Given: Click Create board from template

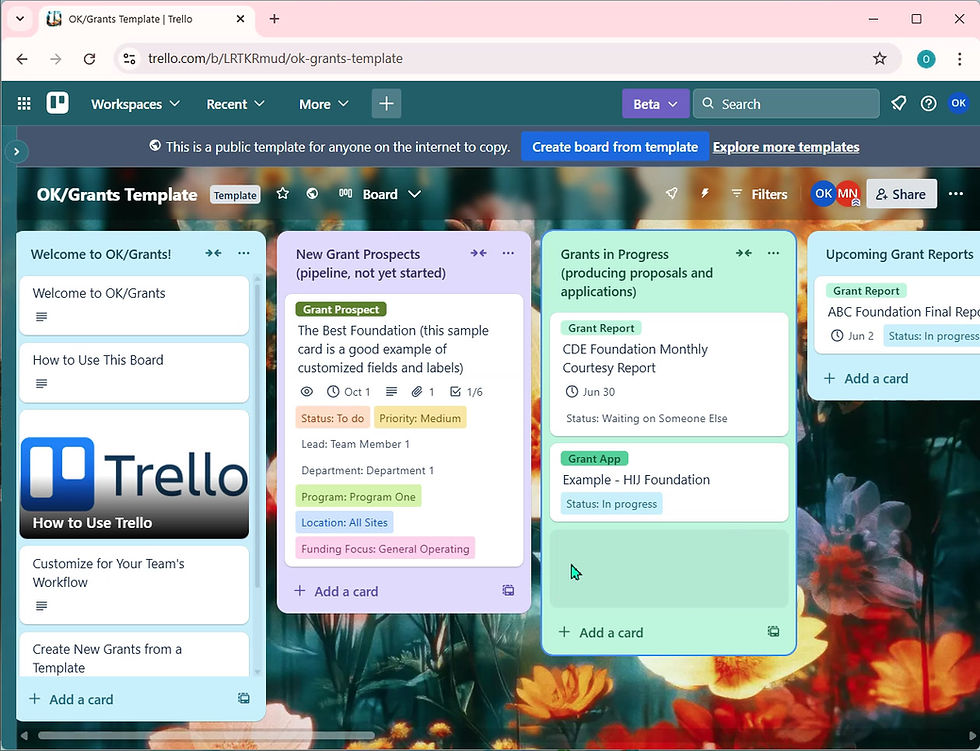Looking at the screenshot, I should point(615,147).
